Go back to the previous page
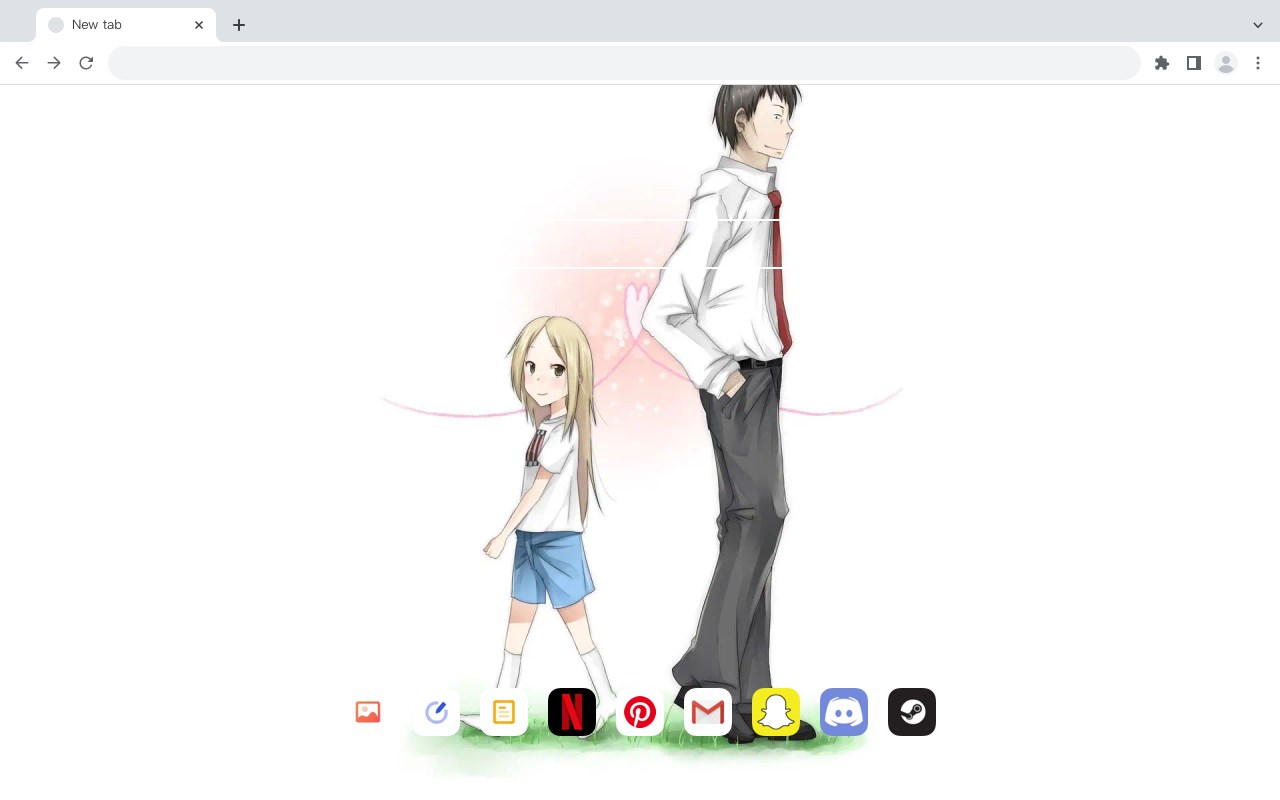1280x800 pixels. [22, 63]
